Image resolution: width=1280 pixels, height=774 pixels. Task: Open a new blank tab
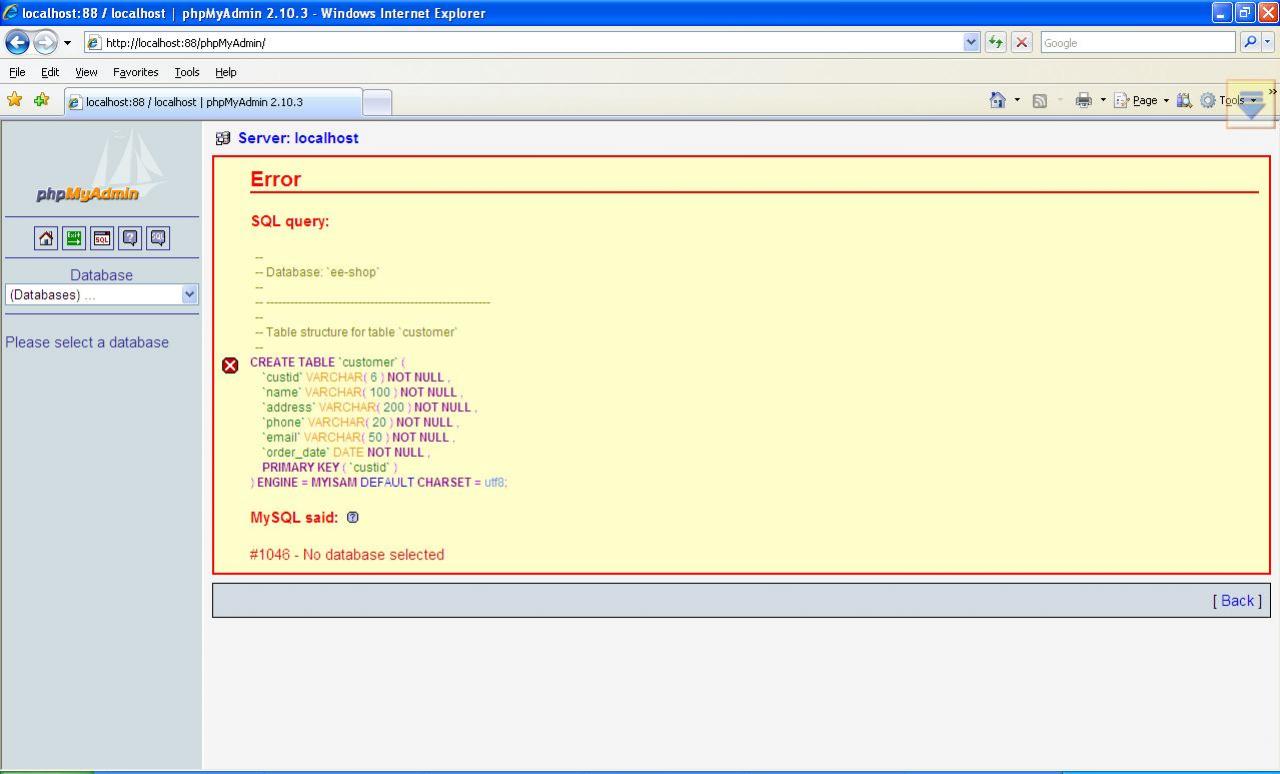point(377,102)
